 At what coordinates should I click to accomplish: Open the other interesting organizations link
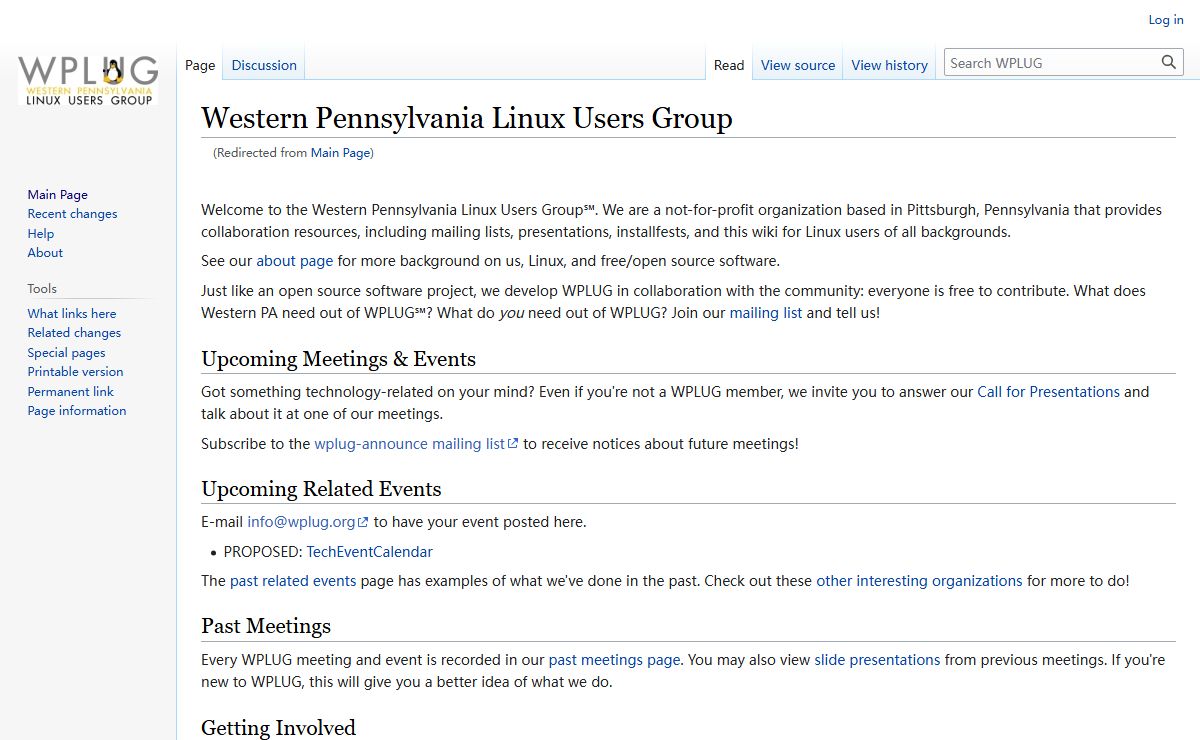click(919, 581)
